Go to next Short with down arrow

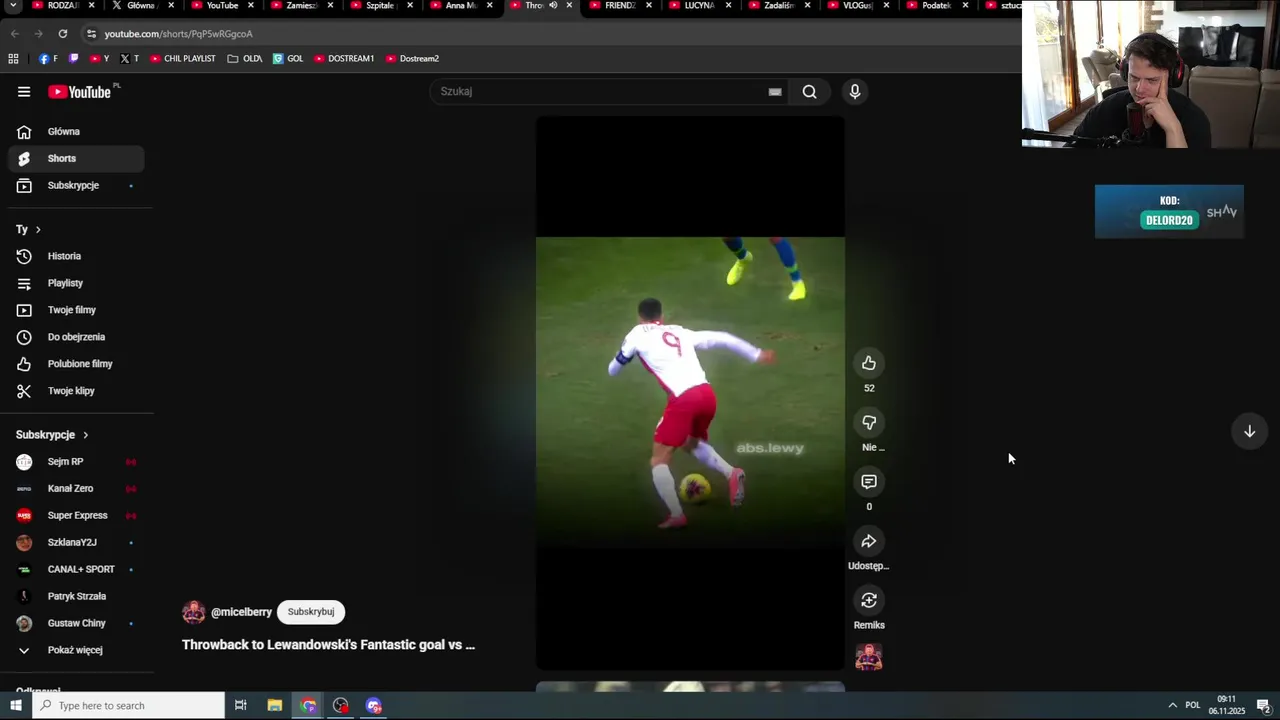click(1249, 432)
